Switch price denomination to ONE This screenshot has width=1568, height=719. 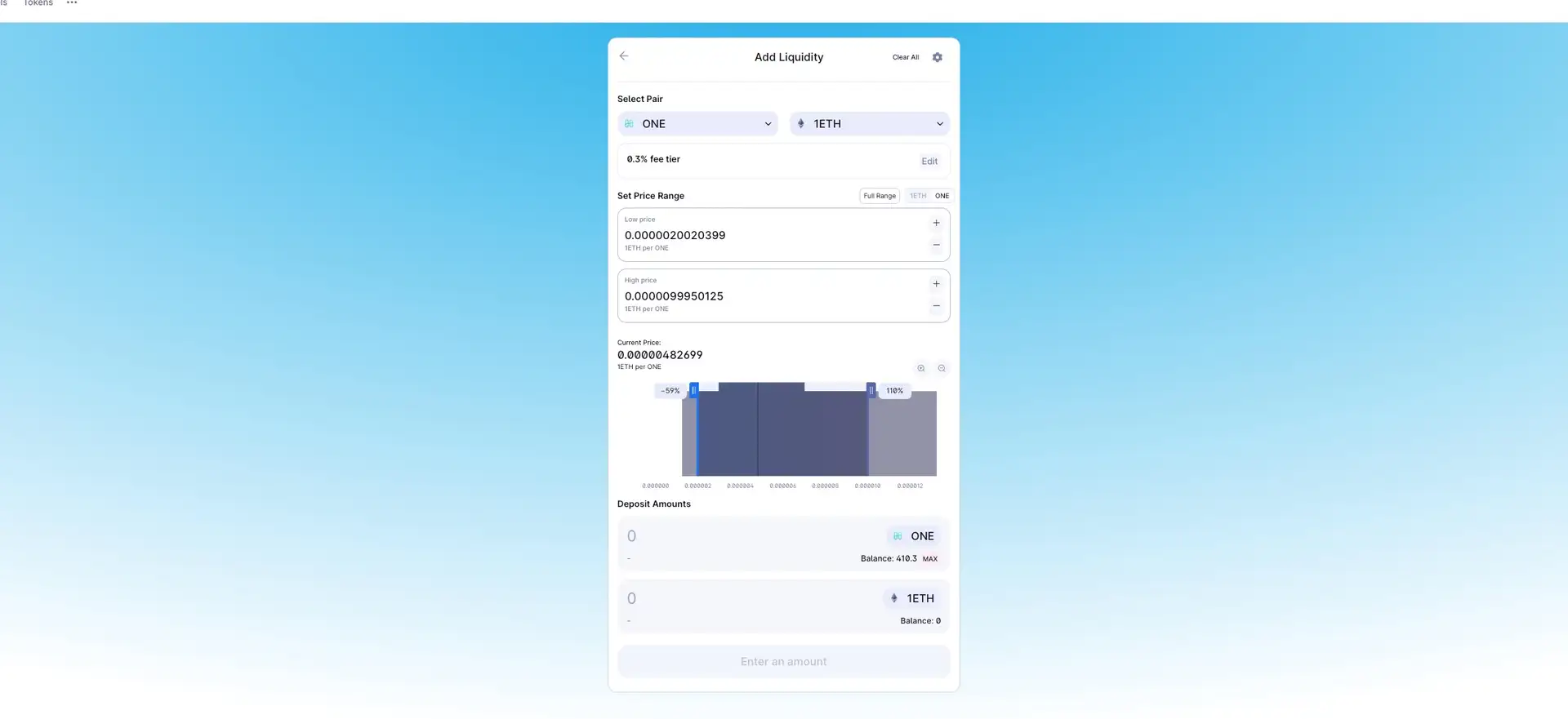pyautogui.click(x=942, y=196)
